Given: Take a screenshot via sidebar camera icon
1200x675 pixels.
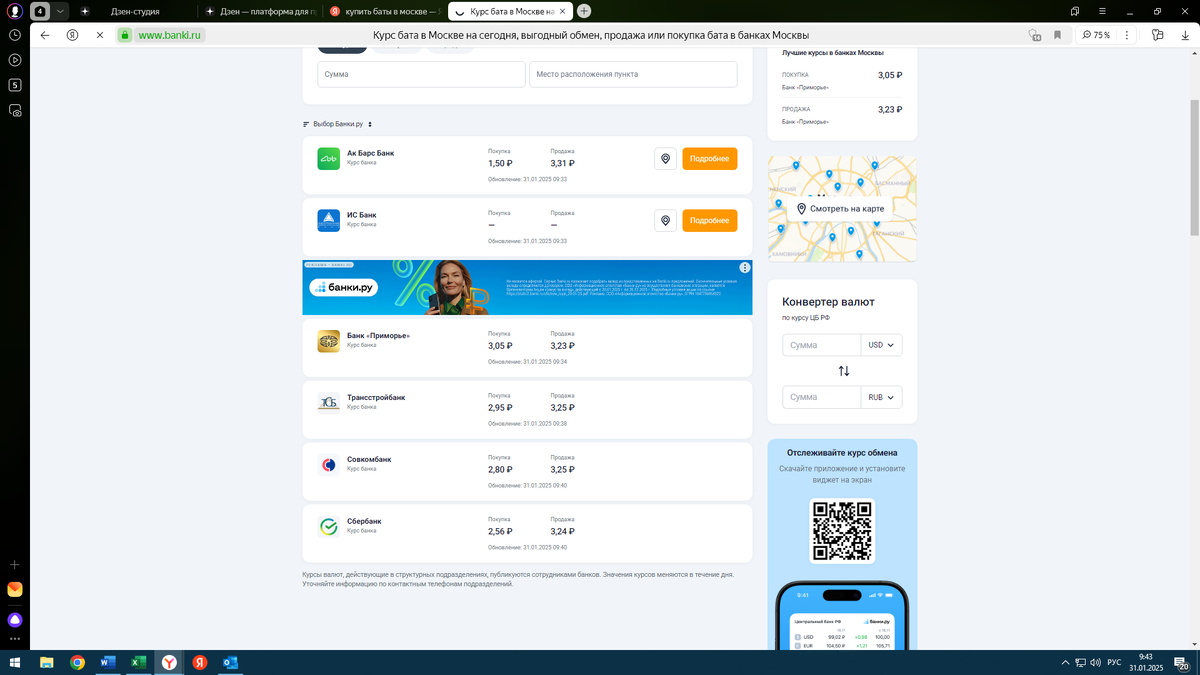Looking at the screenshot, I should [15, 111].
